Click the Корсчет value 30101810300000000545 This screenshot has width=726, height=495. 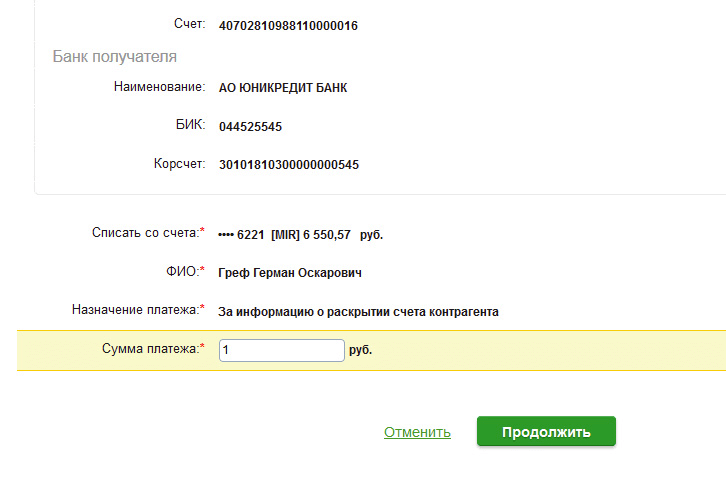tap(288, 165)
